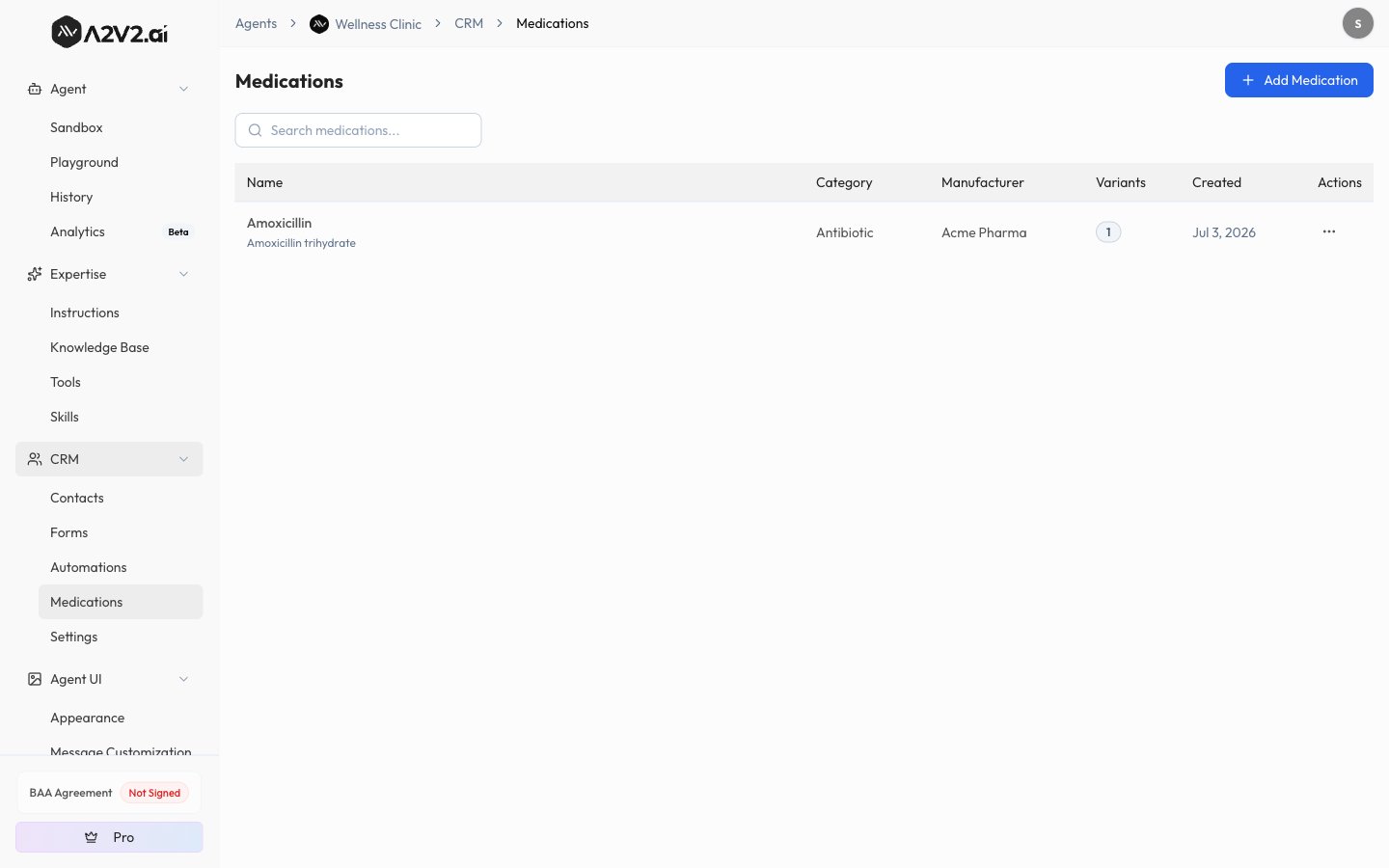Go to Wellness Clinic breadcrumb link
The height and width of the screenshot is (868, 1389).
point(378,24)
